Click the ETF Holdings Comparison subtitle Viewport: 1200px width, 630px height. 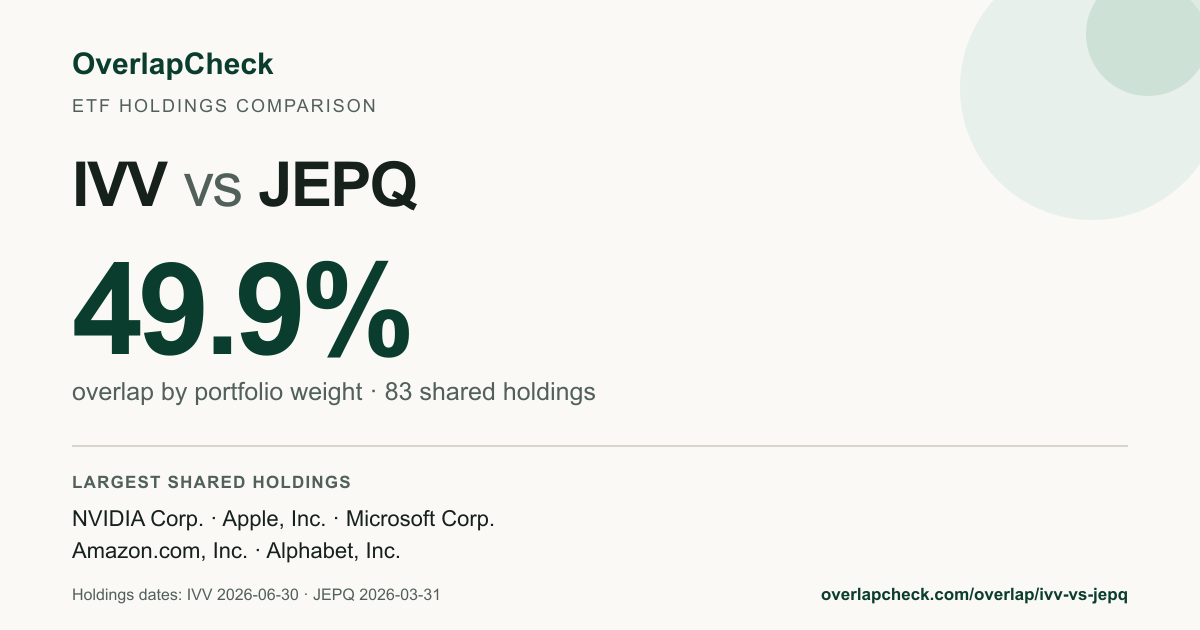coord(224,106)
